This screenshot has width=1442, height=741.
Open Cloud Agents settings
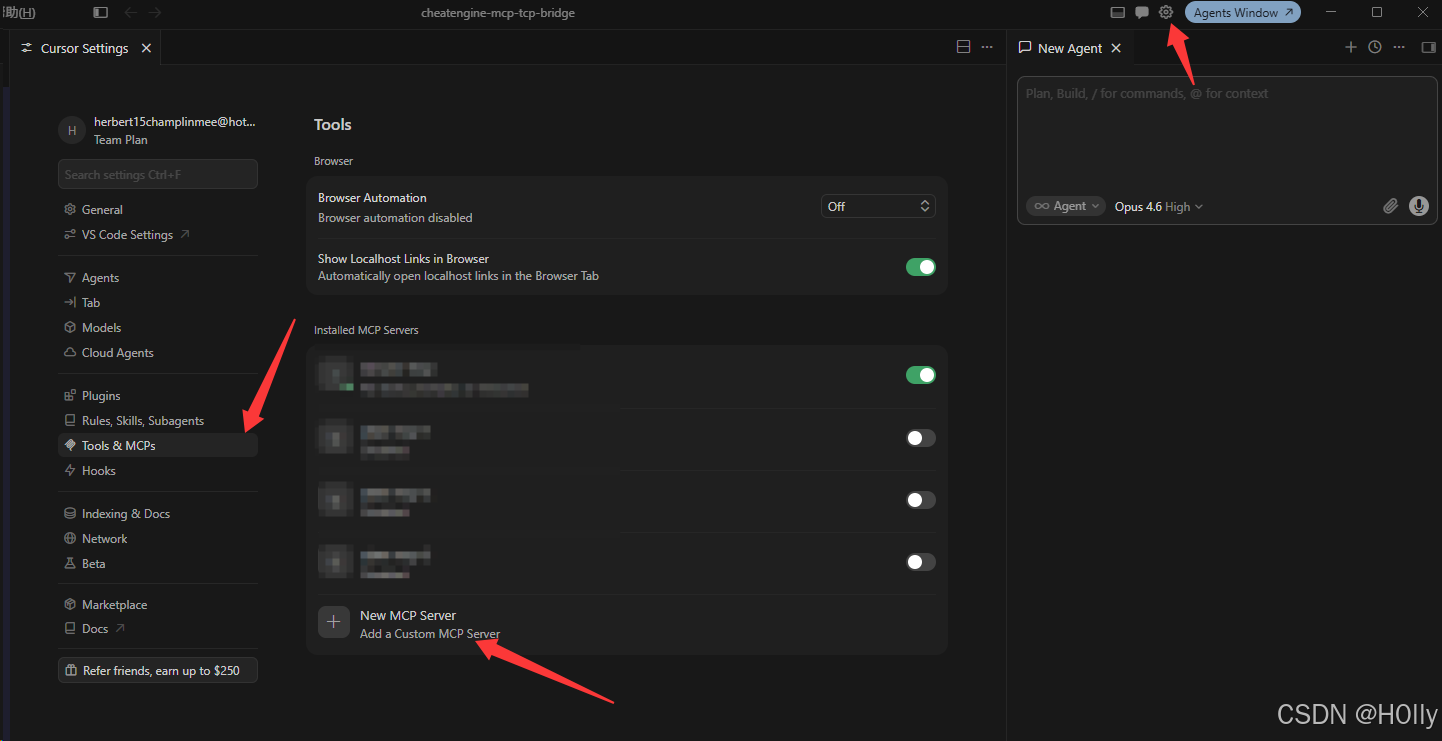pyautogui.click(x=158, y=353)
